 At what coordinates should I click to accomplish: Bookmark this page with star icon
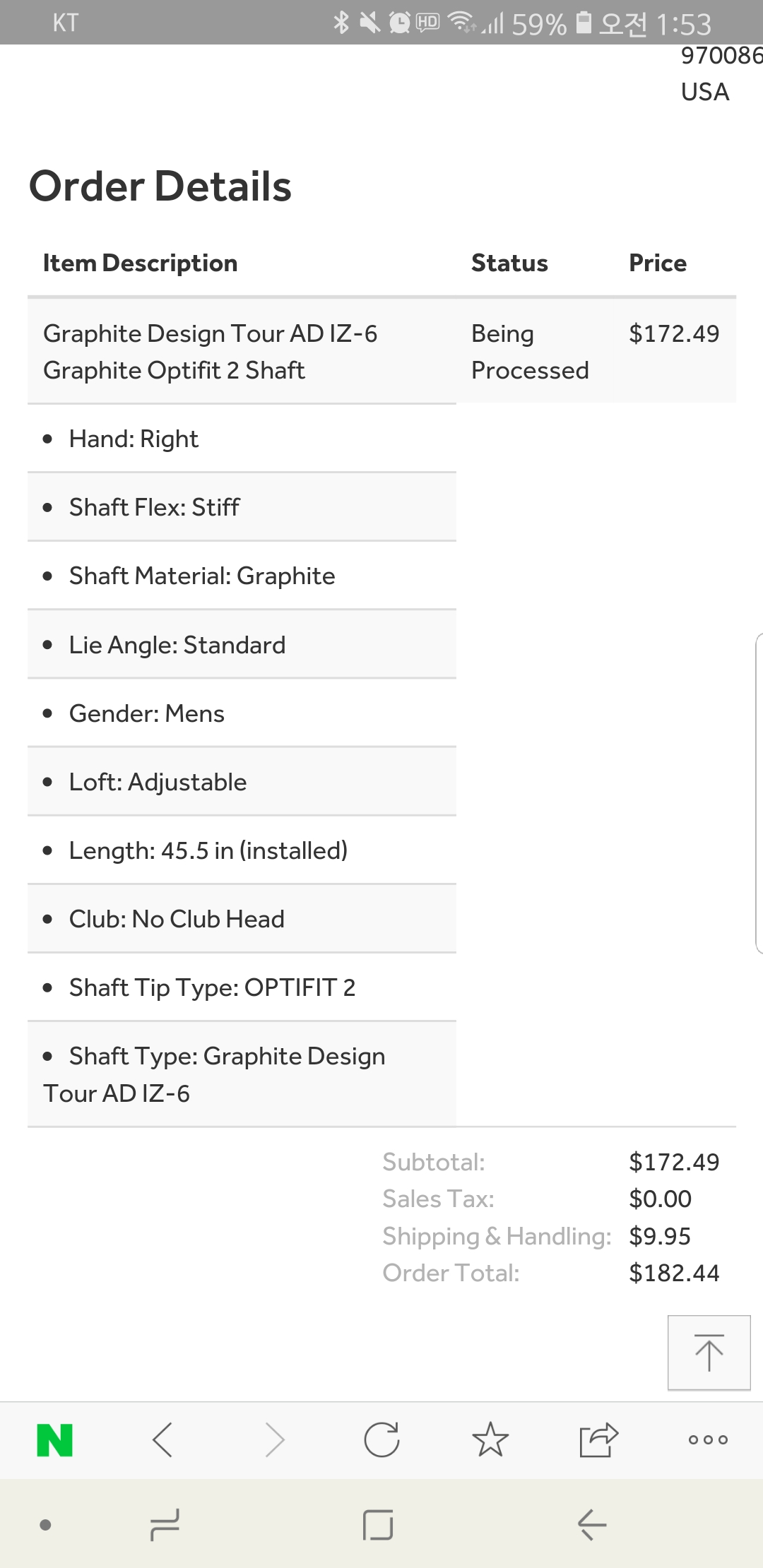(x=490, y=1440)
